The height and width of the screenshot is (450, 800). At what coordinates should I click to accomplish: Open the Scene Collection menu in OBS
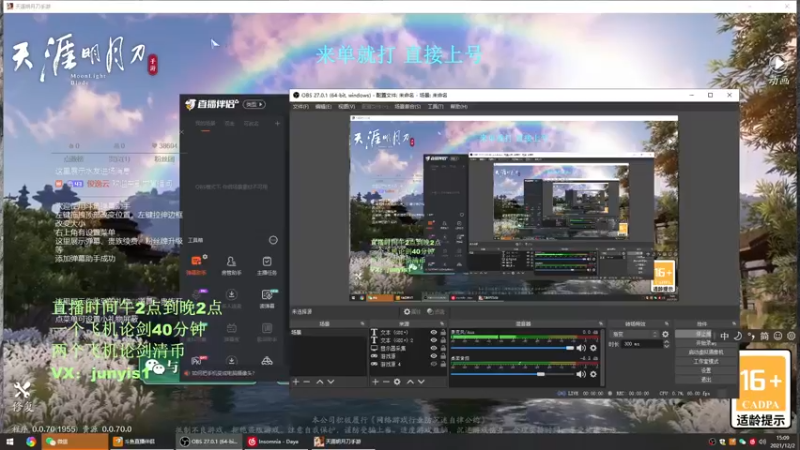(407, 107)
